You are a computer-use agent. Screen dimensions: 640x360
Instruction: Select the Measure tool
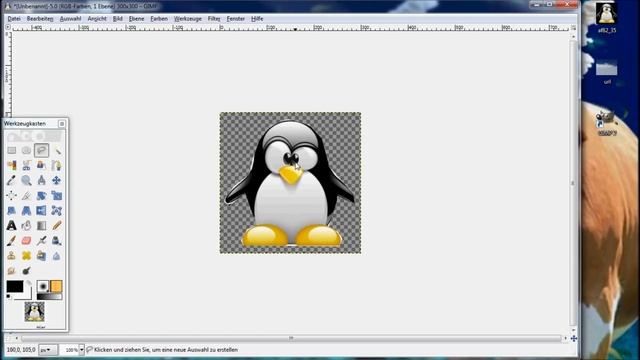pyautogui.click(x=41, y=180)
